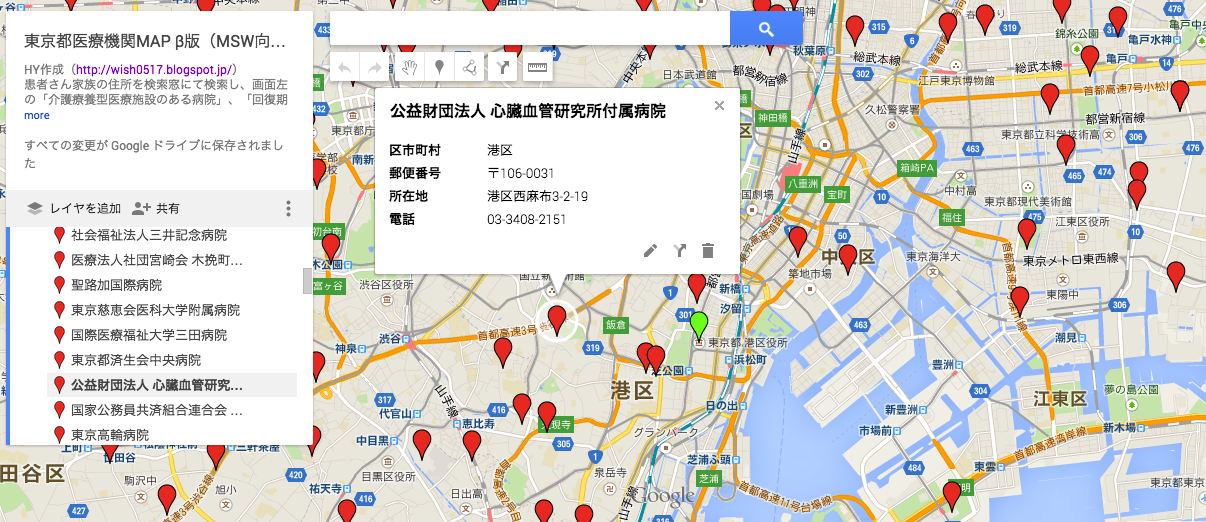The image size is (1206, 522).
Task: Redo the last map edit
Action: click(375, 67)
